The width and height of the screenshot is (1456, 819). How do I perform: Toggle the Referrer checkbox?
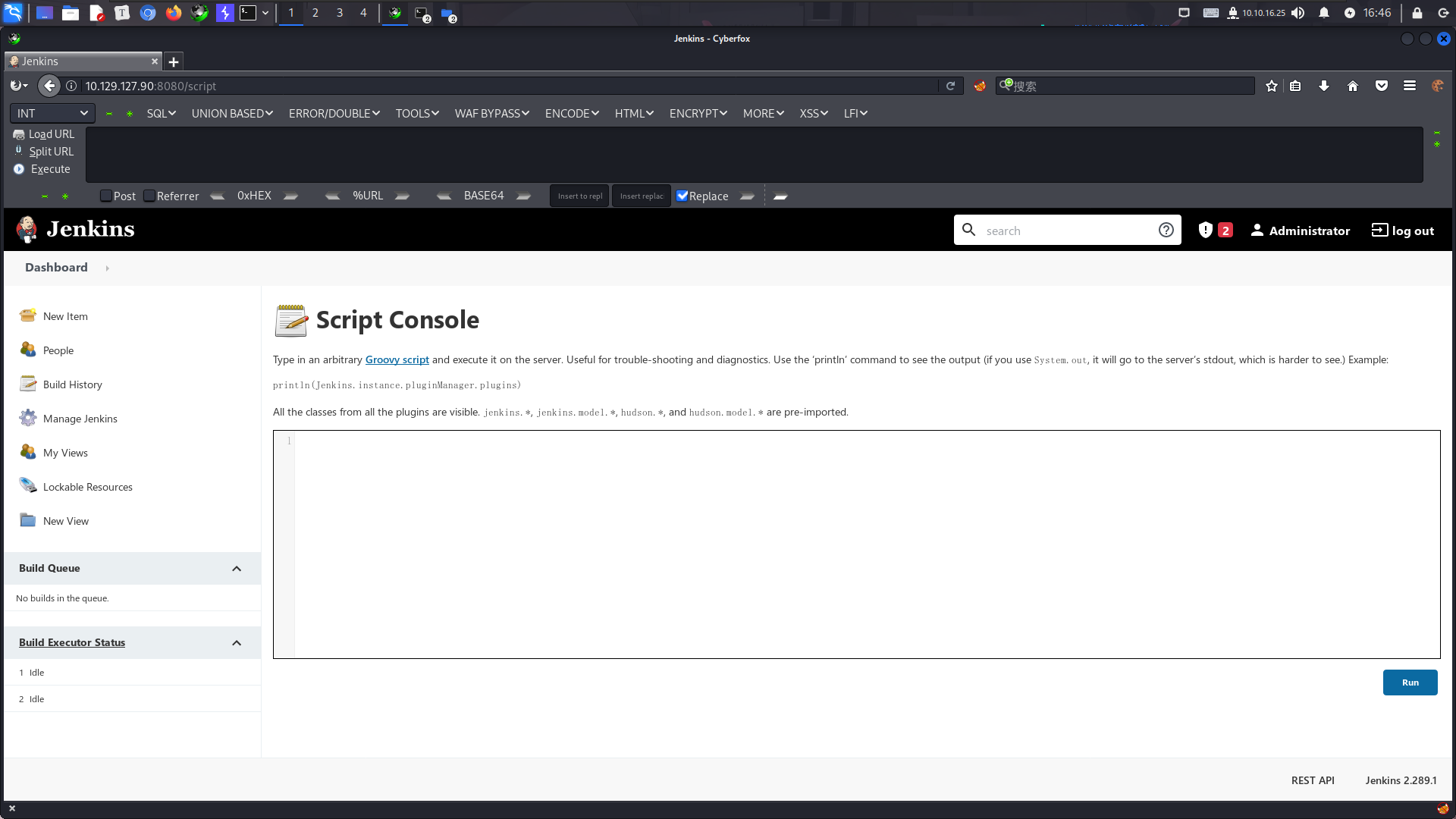149,196
